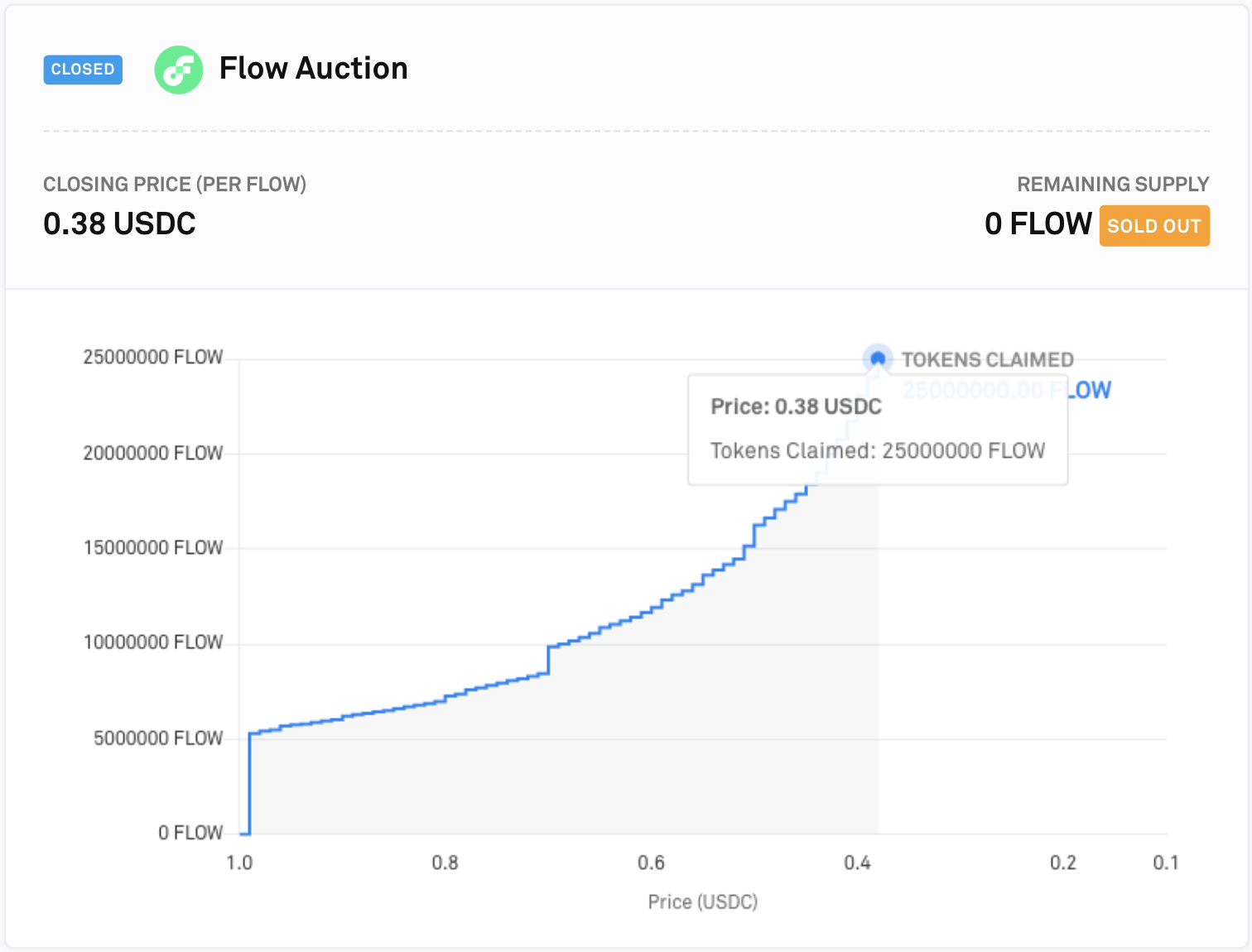Click the 5000000 FLOW y-axis label
This screenshot has width=1252, height=952.
click(158, 738)
